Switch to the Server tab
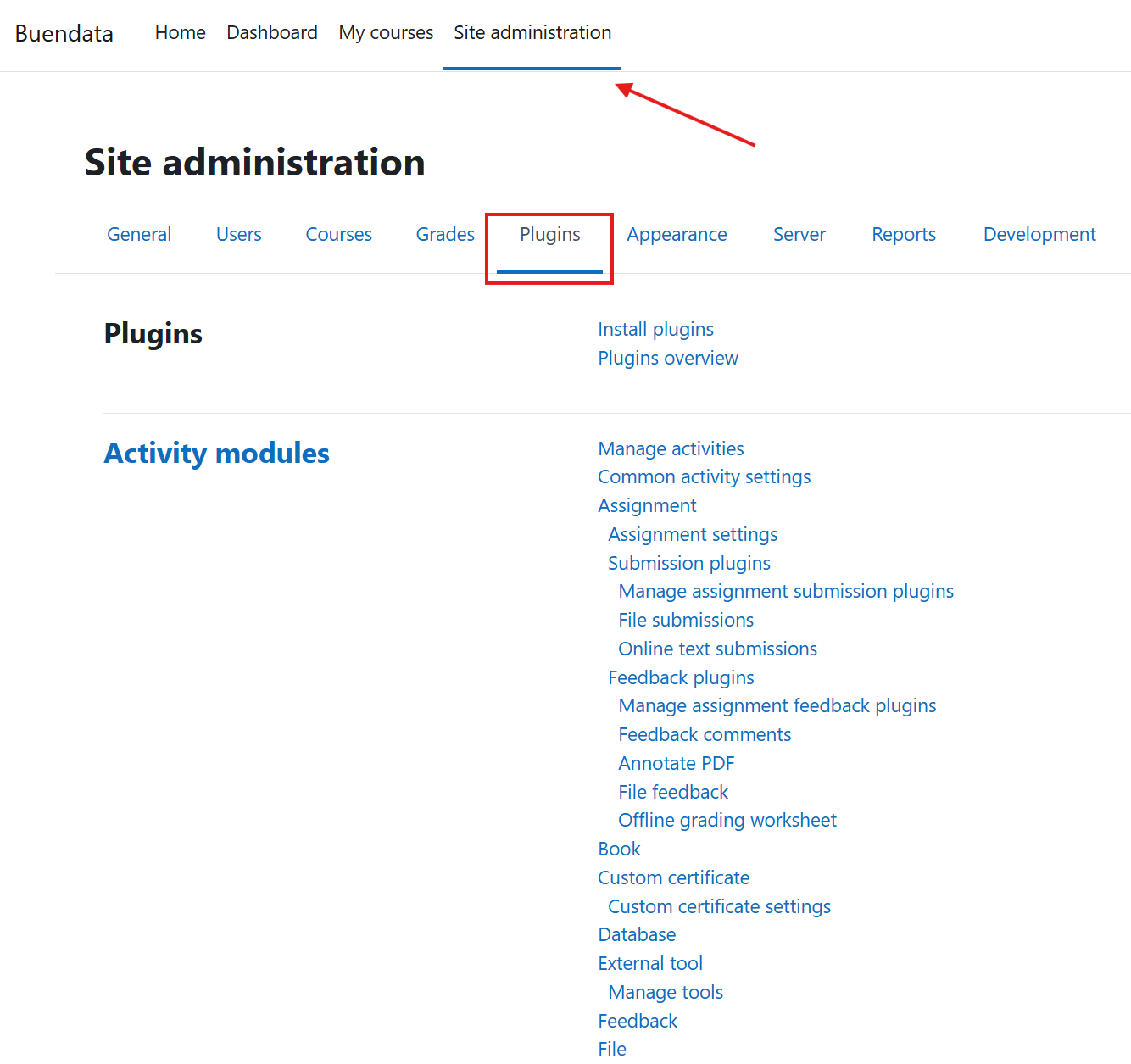This screenshot has height=1064, width=1131. 799,234
